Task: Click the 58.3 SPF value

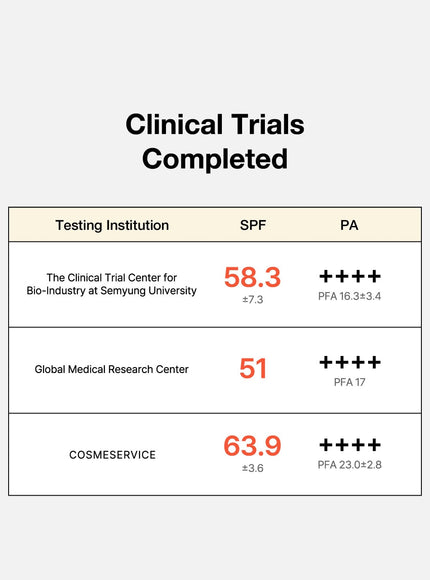Action: pyautogui.click(x=252, y=277)
